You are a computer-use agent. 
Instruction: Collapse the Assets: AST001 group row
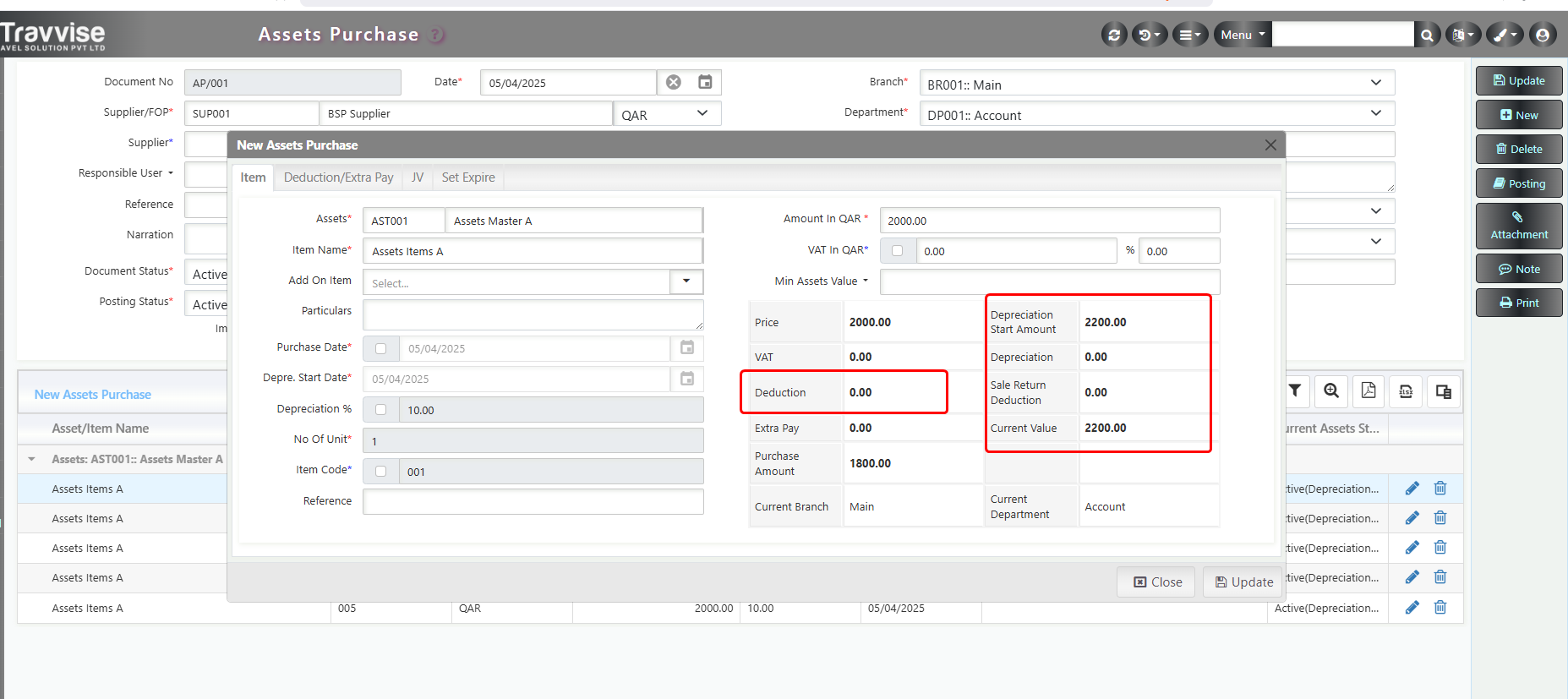32,459
